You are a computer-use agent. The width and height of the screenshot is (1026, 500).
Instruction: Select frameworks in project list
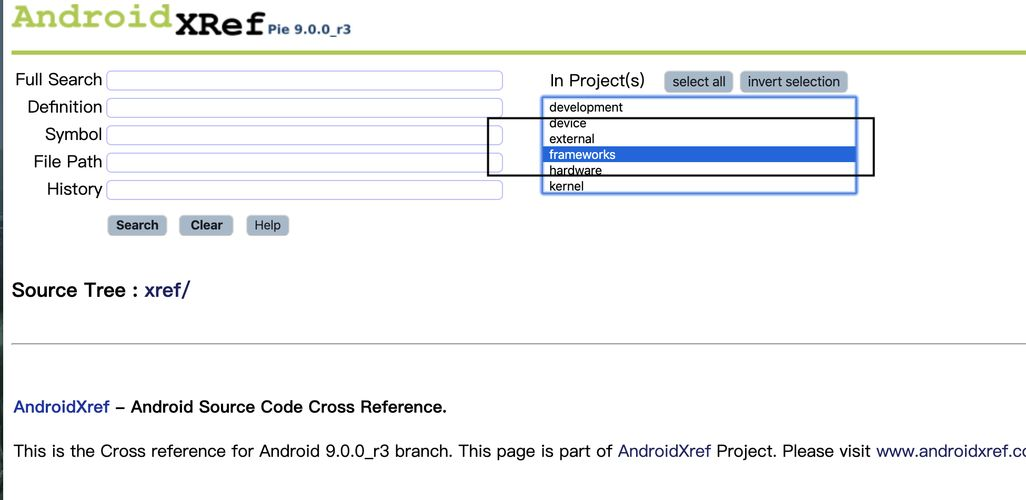tap(699, 154)
